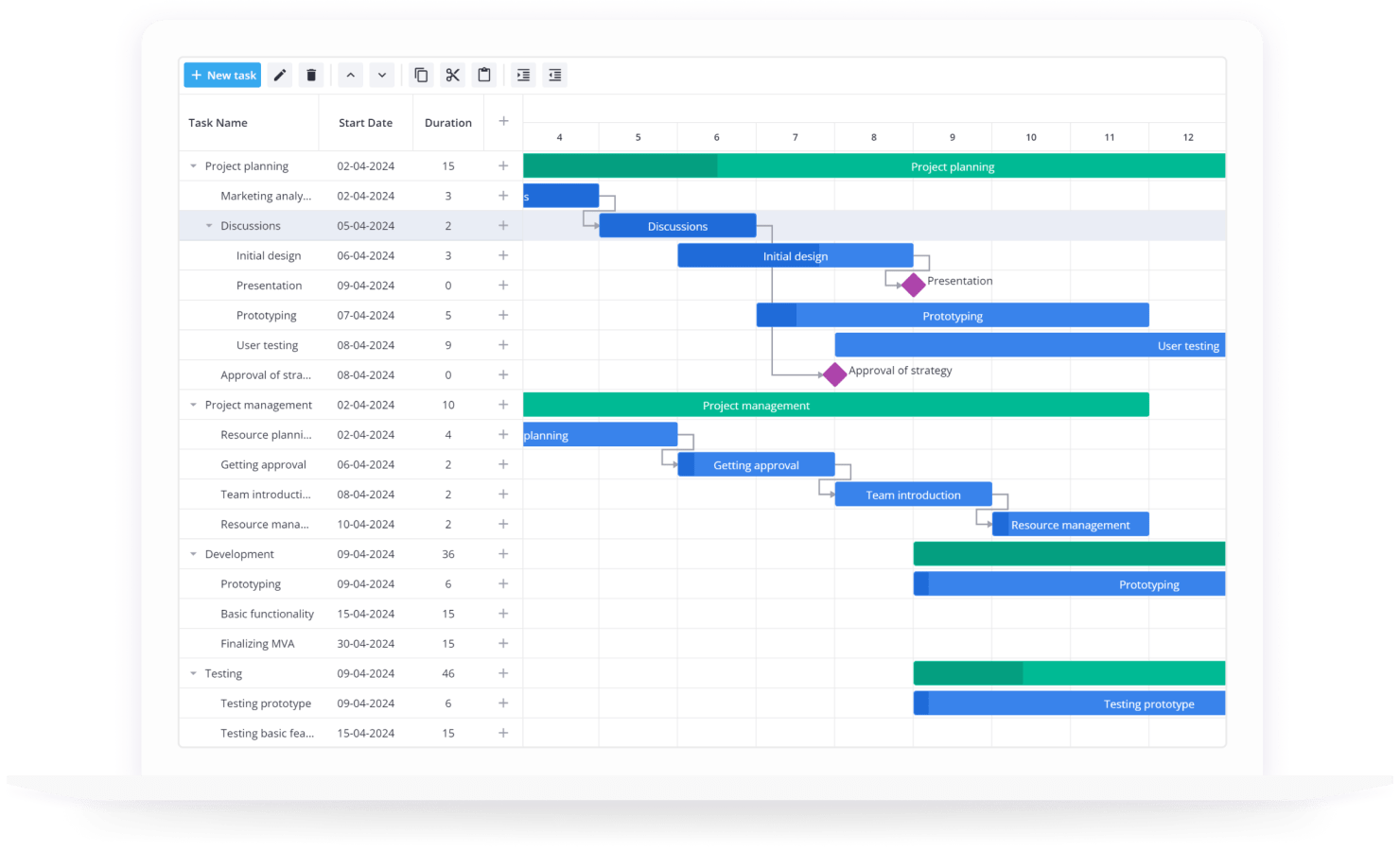Image resolution: width=1400 pixels, height=851 pixels.
Task: Select the Initial design task bar
Action: click(x=796, y=255)
